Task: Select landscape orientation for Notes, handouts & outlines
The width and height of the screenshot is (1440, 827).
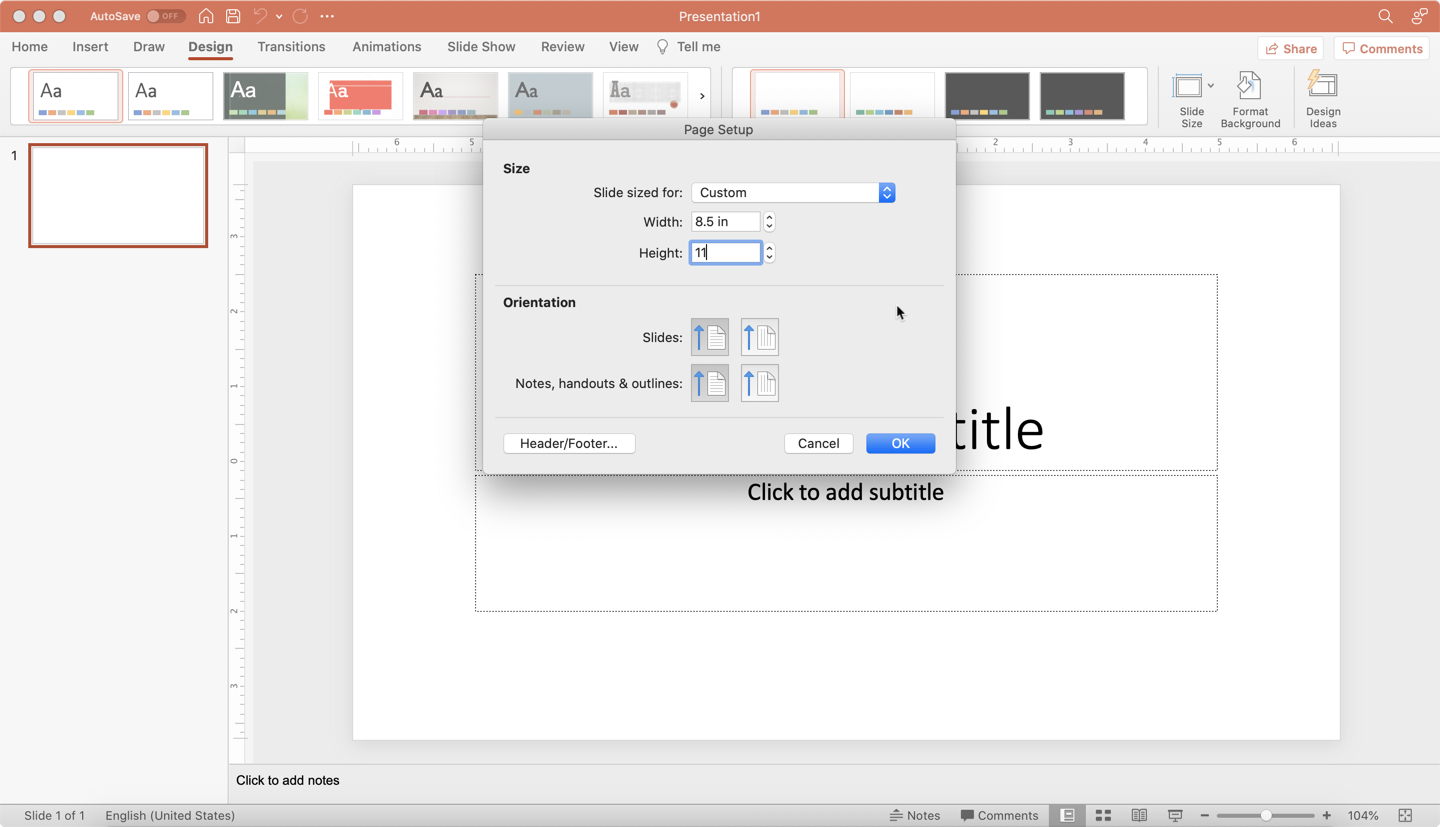Action: click(760, 383)
